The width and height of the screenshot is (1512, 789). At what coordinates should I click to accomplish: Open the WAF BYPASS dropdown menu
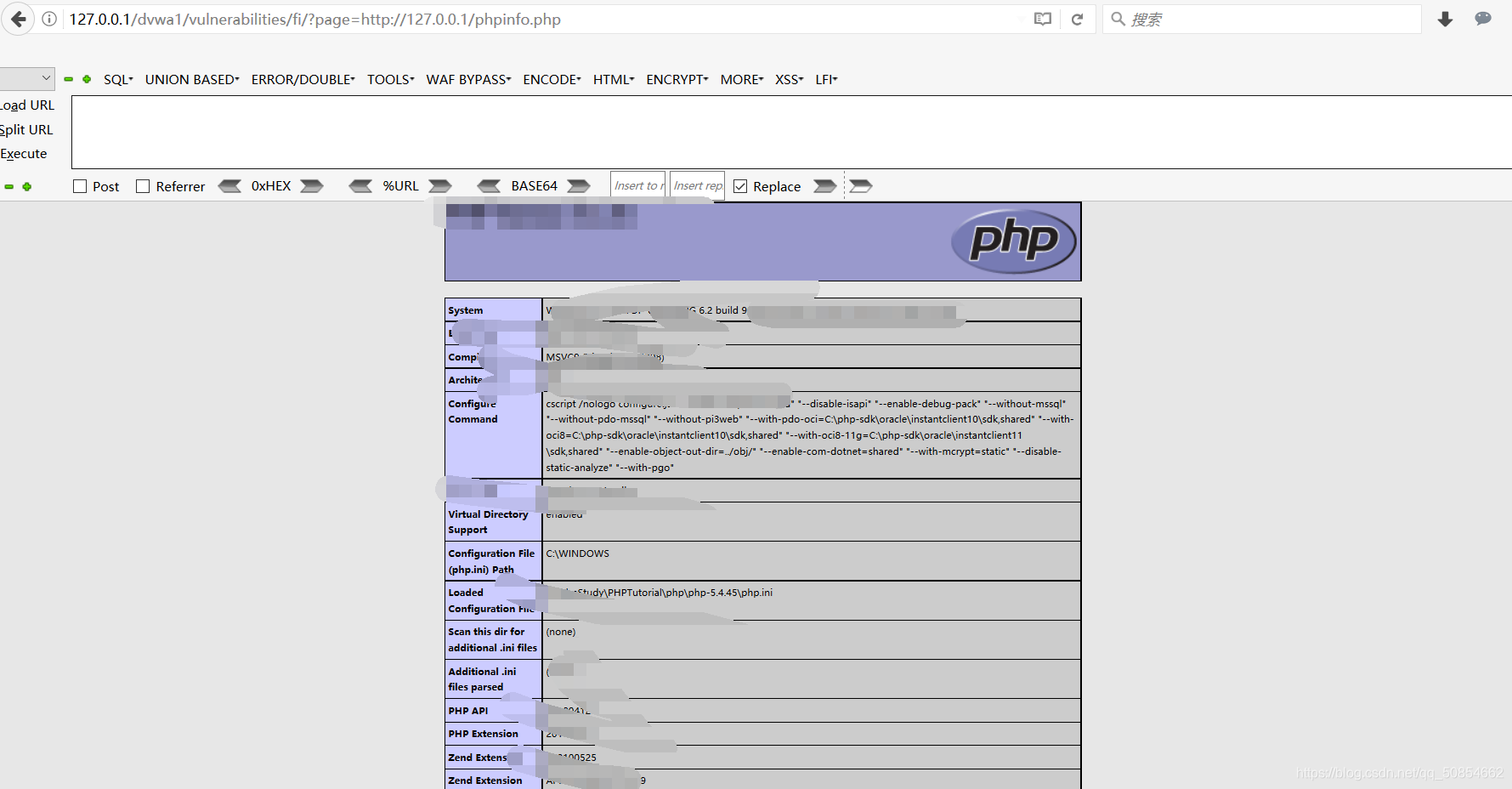click(x=468, y=79)
